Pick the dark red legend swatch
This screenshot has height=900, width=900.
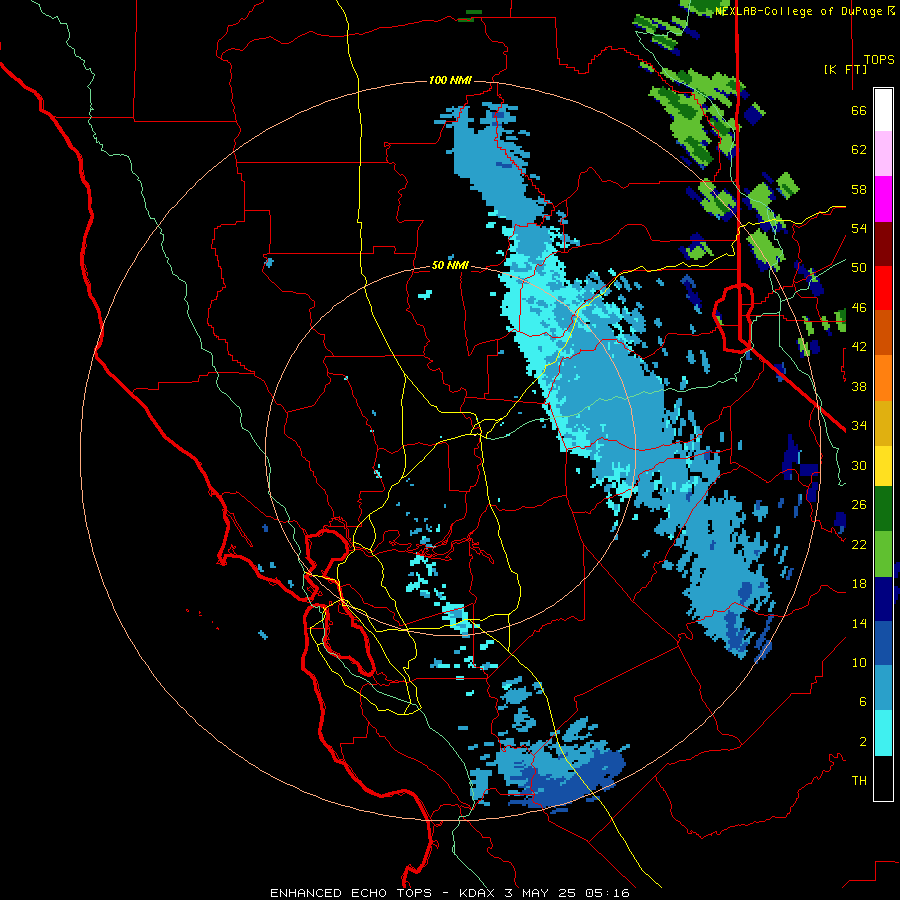pyautogui.click(x=883, y=244)
